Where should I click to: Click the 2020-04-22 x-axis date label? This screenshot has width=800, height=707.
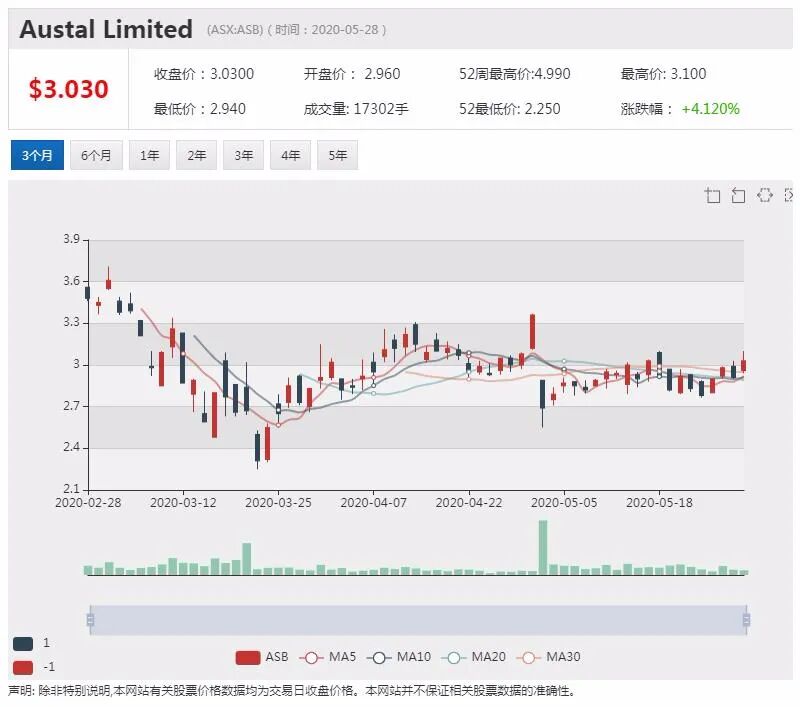point(468,502)
